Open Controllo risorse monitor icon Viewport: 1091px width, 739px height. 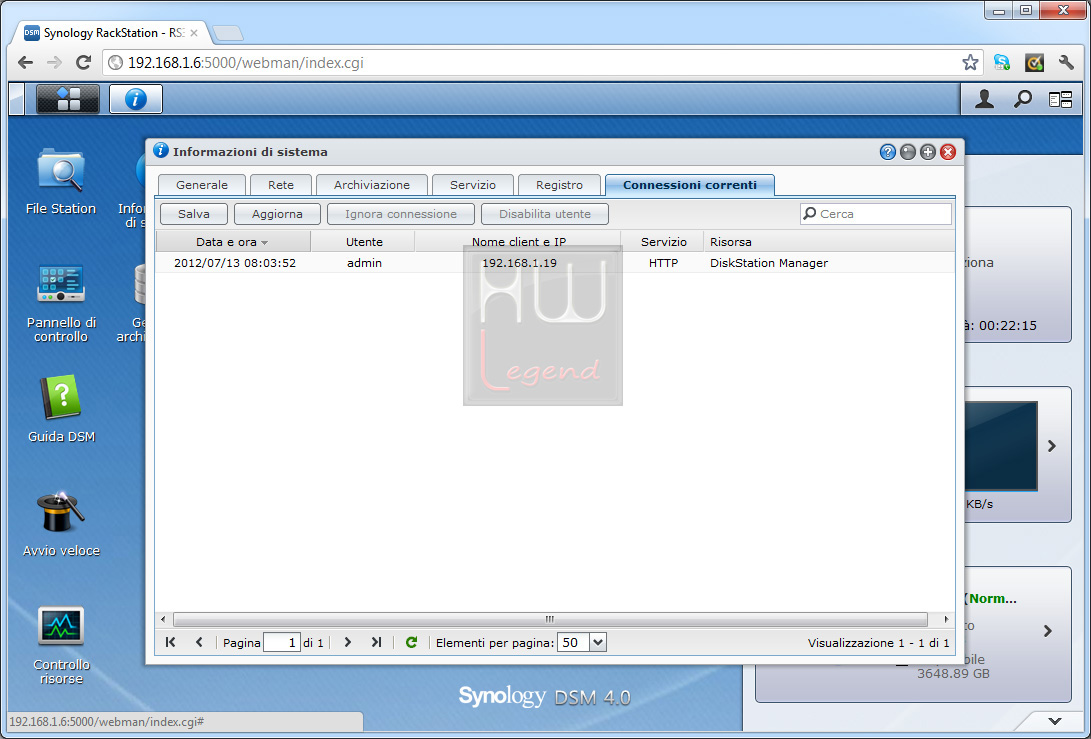coord(61,645)
